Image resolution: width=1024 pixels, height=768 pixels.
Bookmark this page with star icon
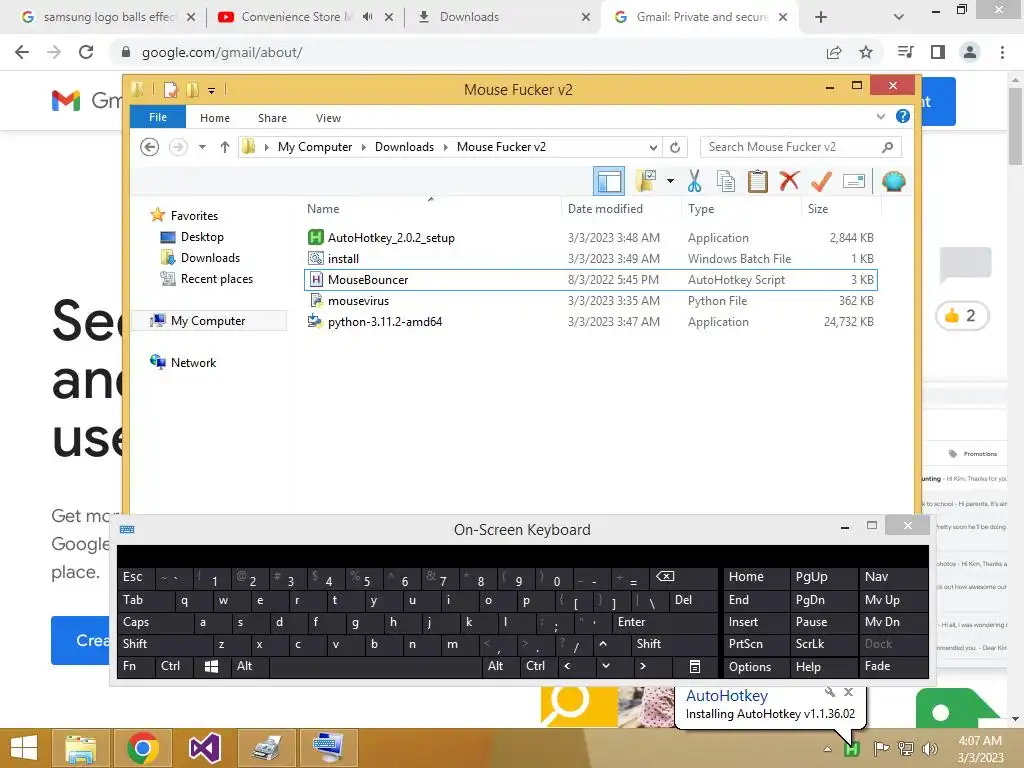(x=866, y=52)
